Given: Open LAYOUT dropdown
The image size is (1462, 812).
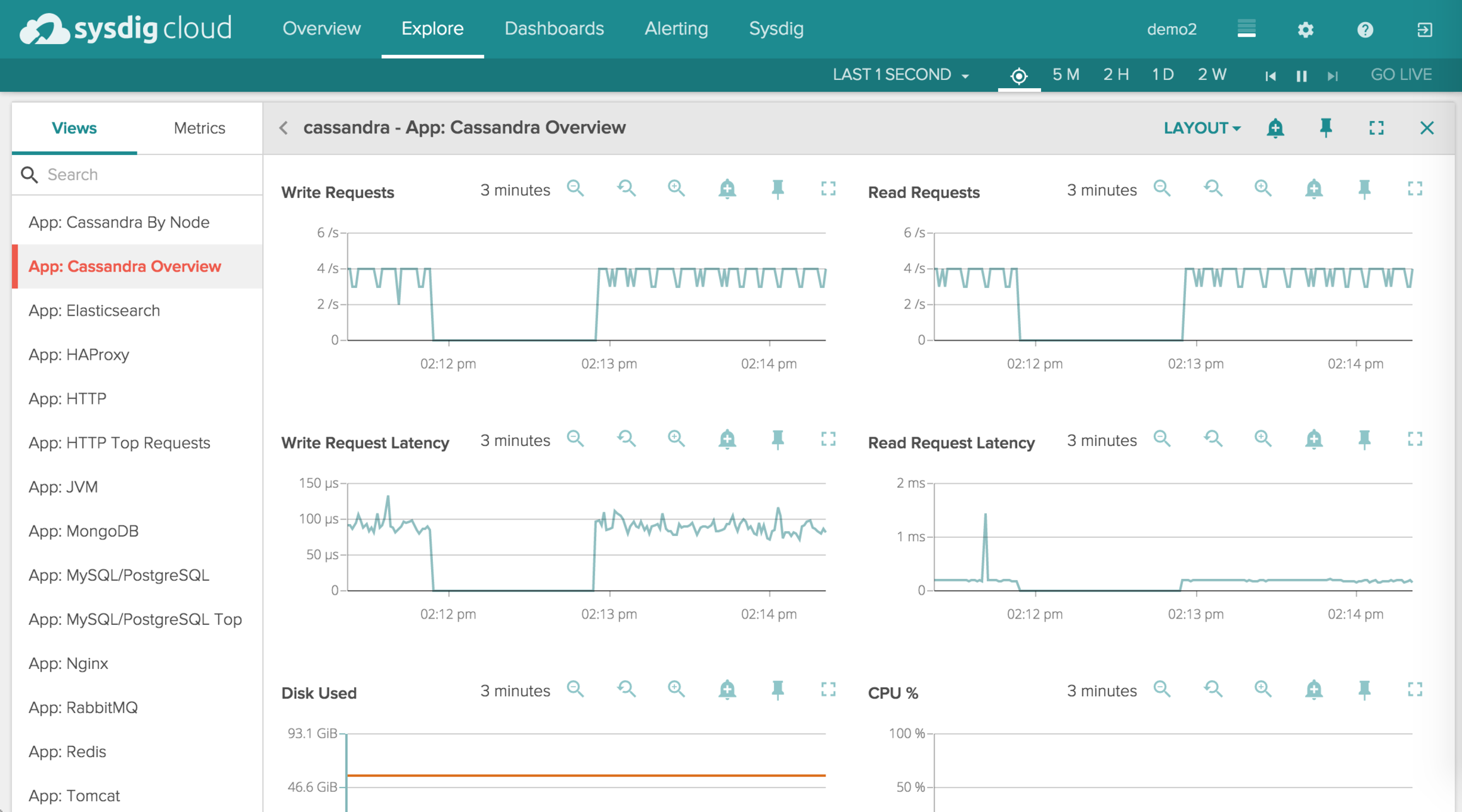Looking at the screenshot, I should [1202, 128].
